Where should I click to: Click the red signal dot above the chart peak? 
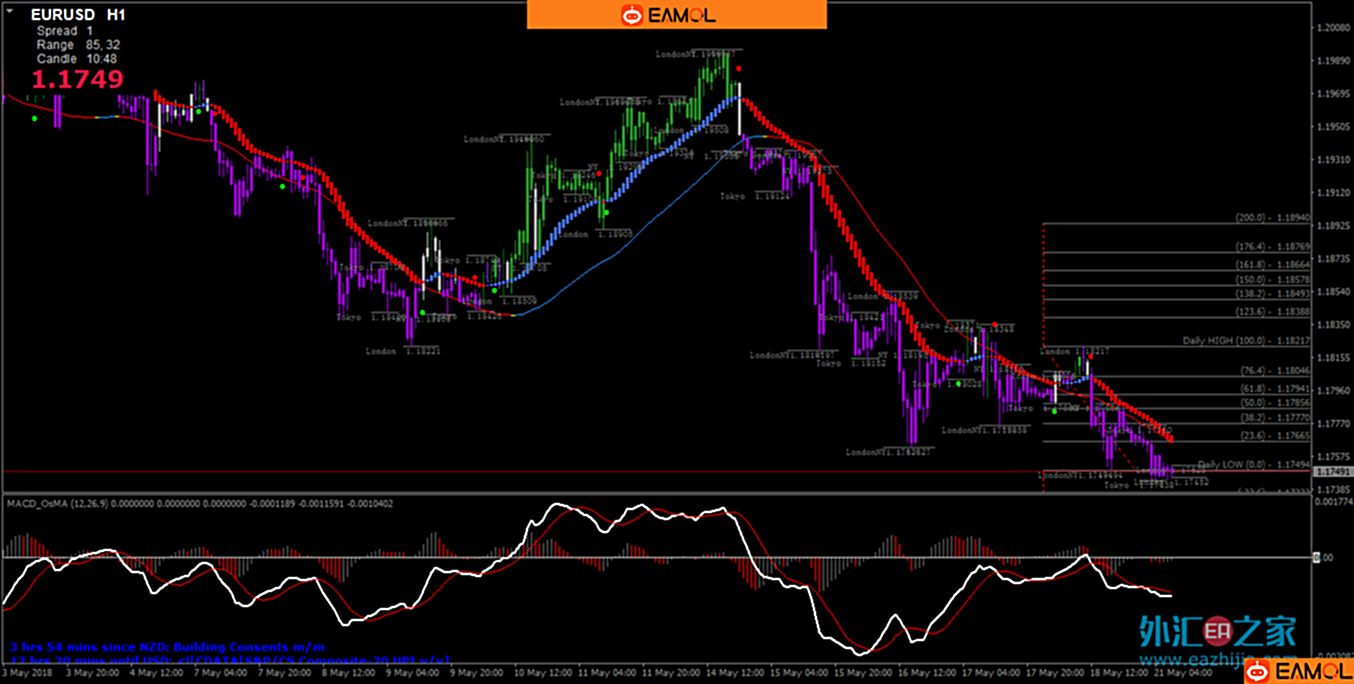click(738, 69)
